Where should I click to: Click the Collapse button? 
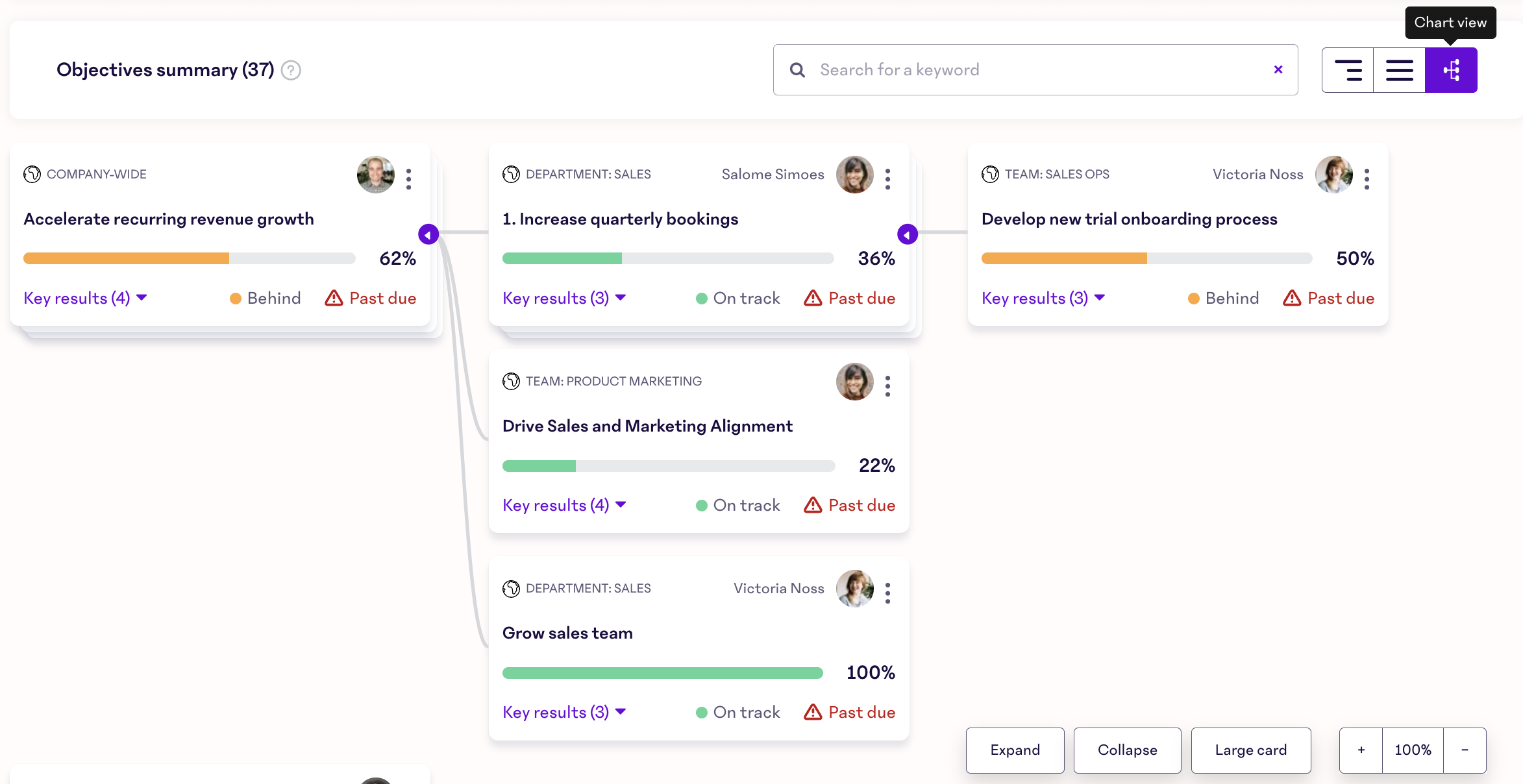tap(1127, 750)
